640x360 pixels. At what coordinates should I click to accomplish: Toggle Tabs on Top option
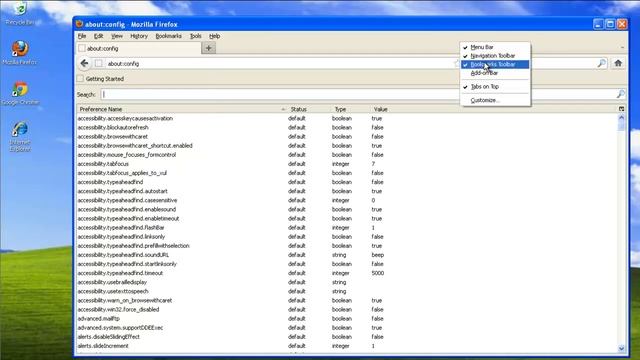(496, 87)
